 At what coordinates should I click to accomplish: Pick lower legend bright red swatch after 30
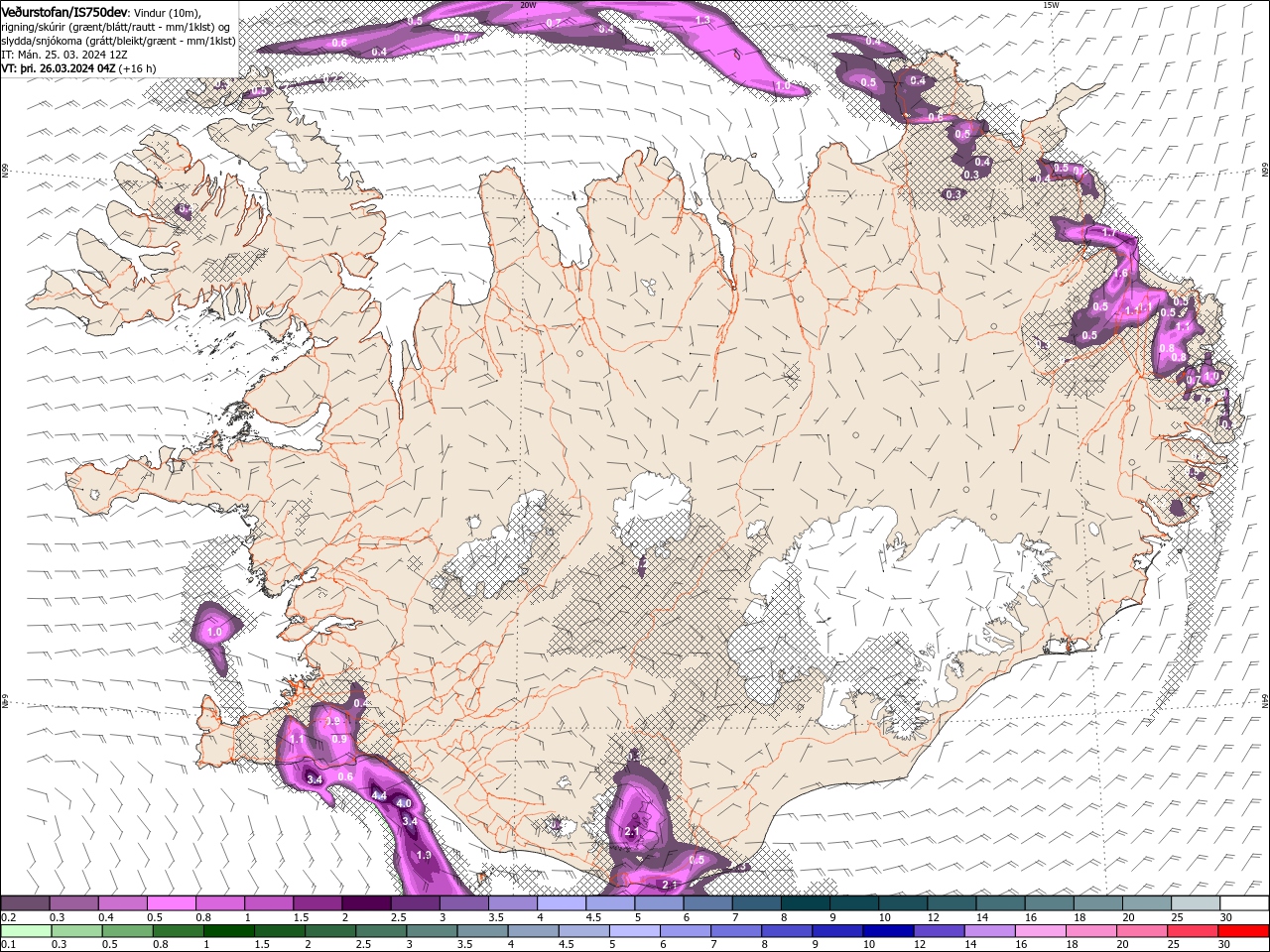click(x=1244, y=931)
